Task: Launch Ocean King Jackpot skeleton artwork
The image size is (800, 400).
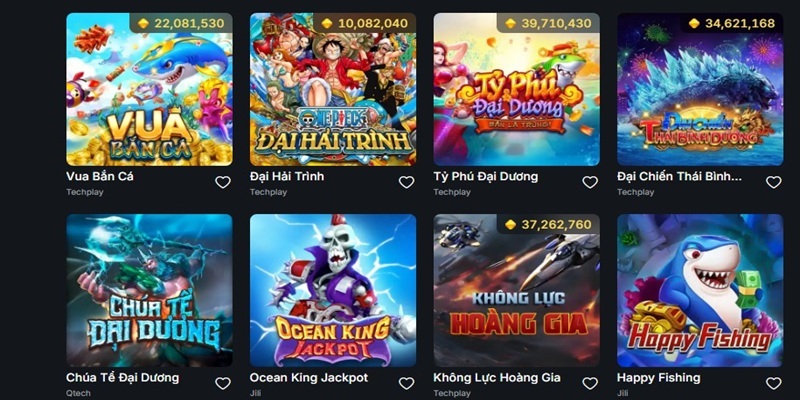Action: coord(333,290)
